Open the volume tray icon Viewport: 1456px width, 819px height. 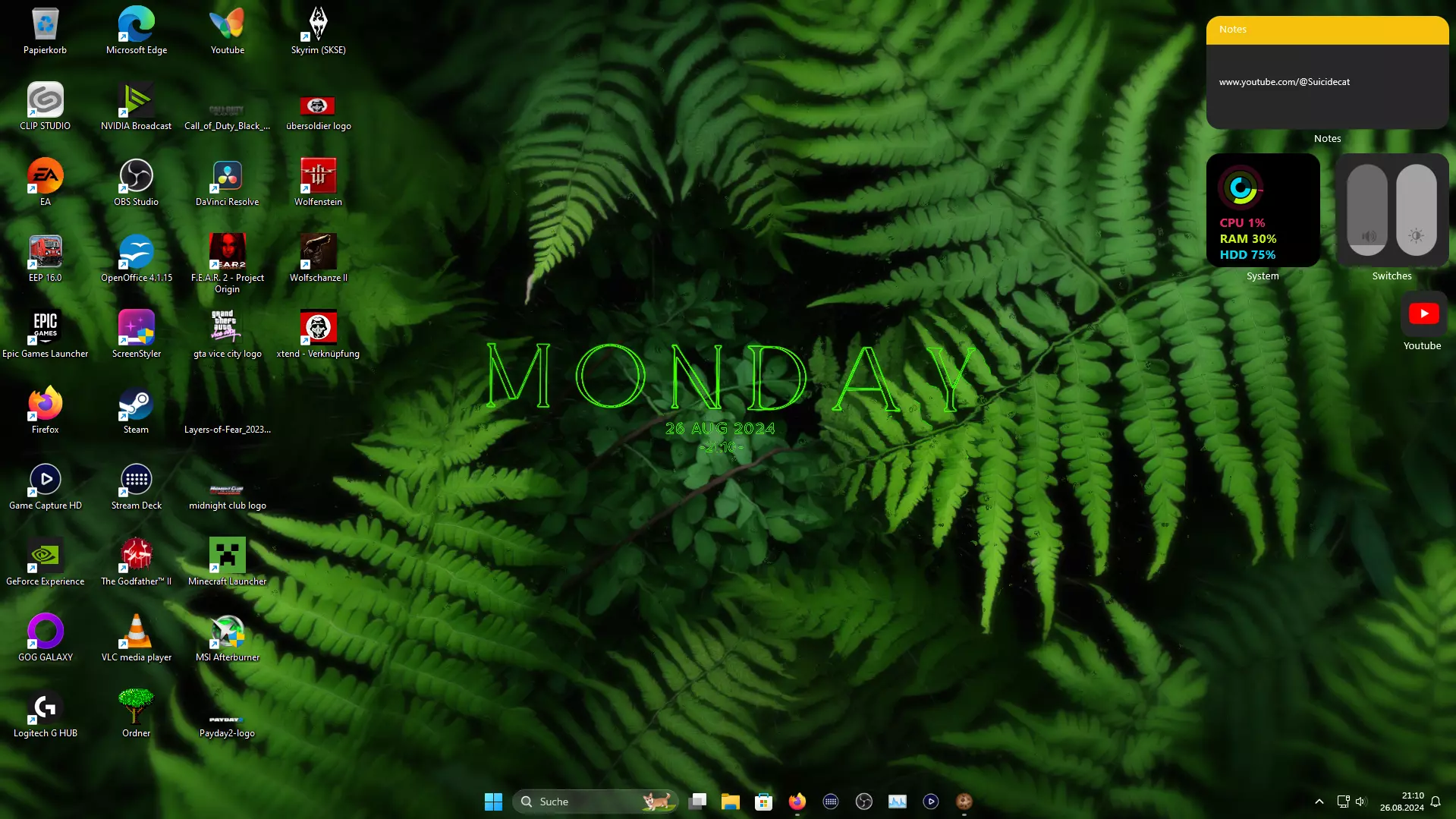pos(1360,802)
